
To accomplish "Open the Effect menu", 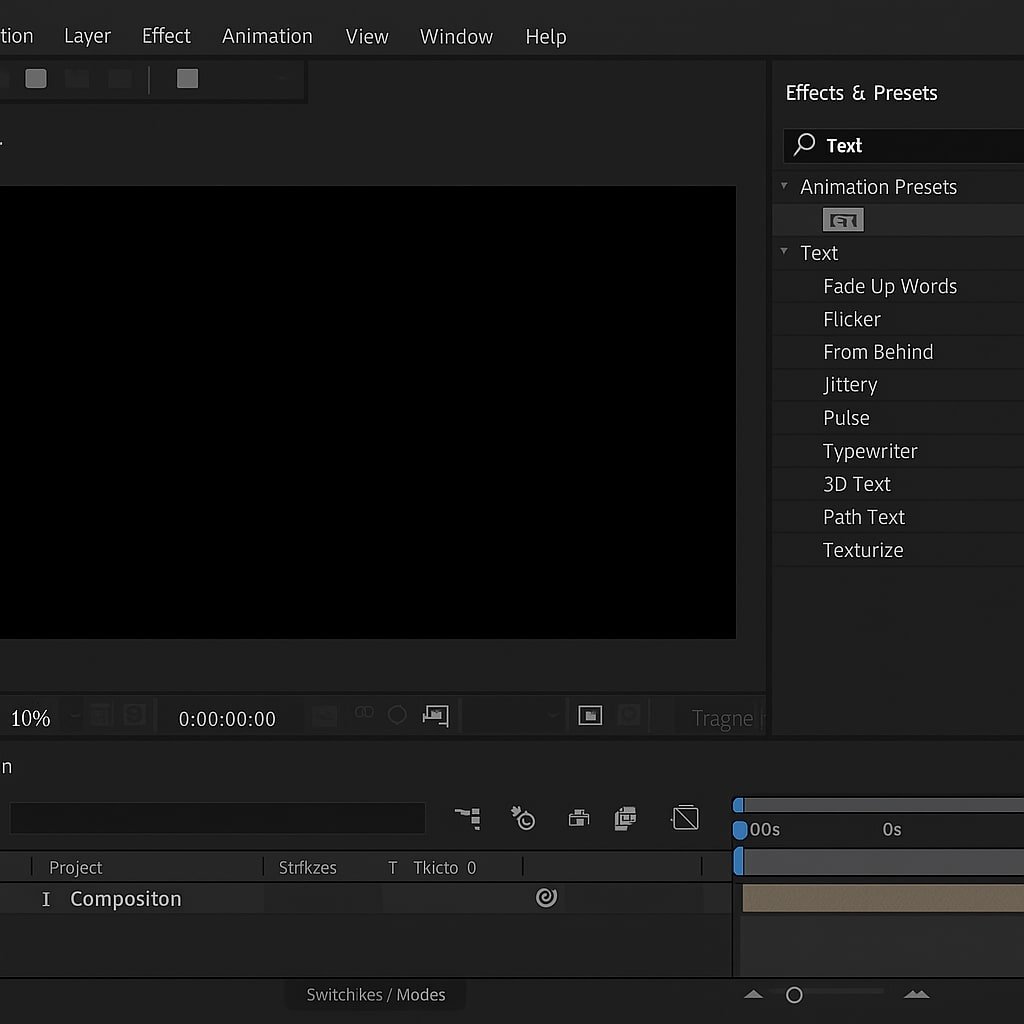I will click(166, 36).
